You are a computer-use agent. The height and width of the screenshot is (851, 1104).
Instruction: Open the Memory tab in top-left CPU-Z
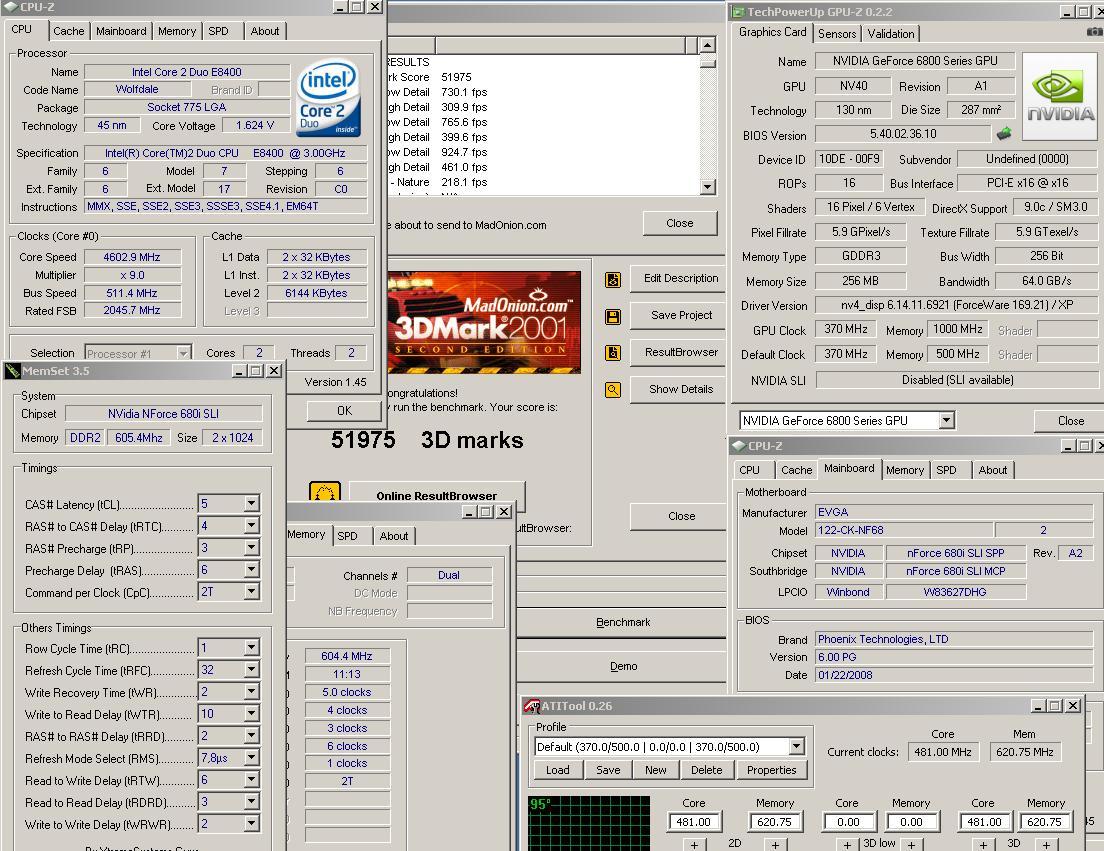[177, 31]
